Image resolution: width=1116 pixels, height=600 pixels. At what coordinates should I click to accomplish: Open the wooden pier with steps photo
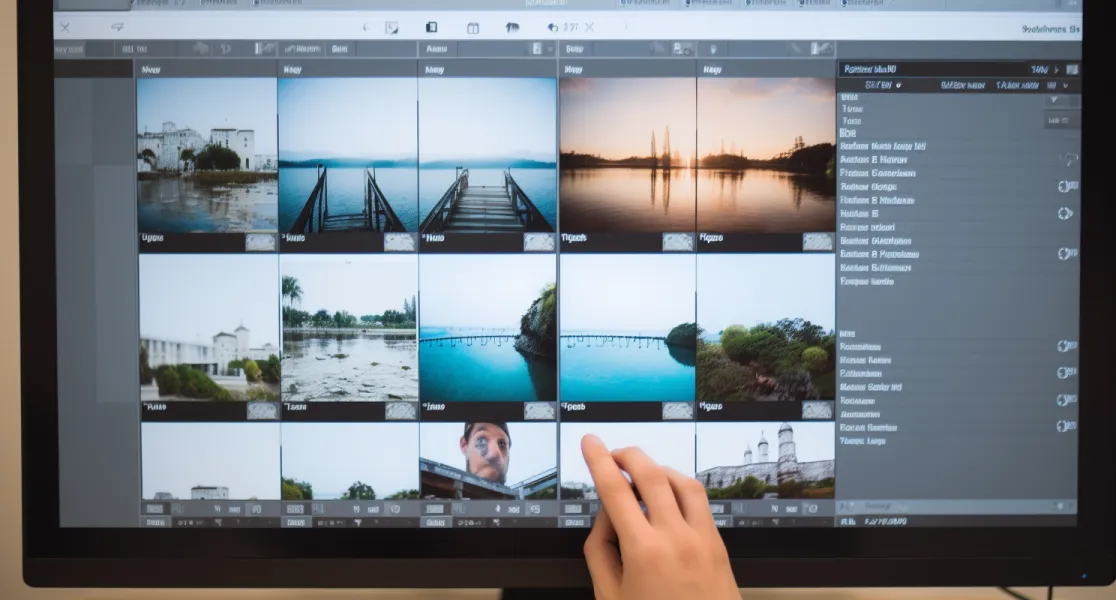(488, 154)
